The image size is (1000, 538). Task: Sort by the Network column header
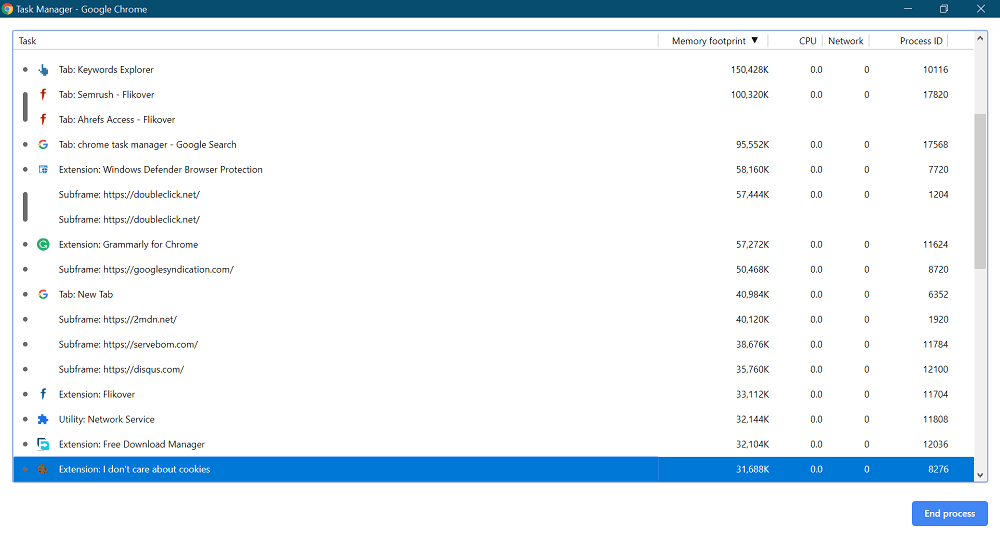[x=846, y=41]
